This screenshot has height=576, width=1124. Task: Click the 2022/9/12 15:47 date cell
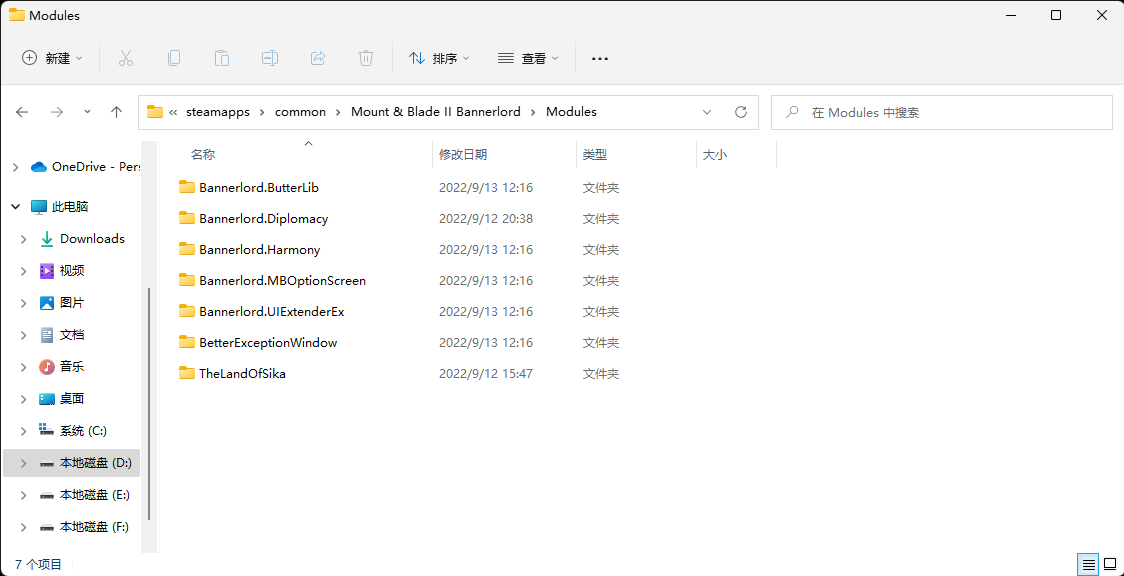(485, 373)
